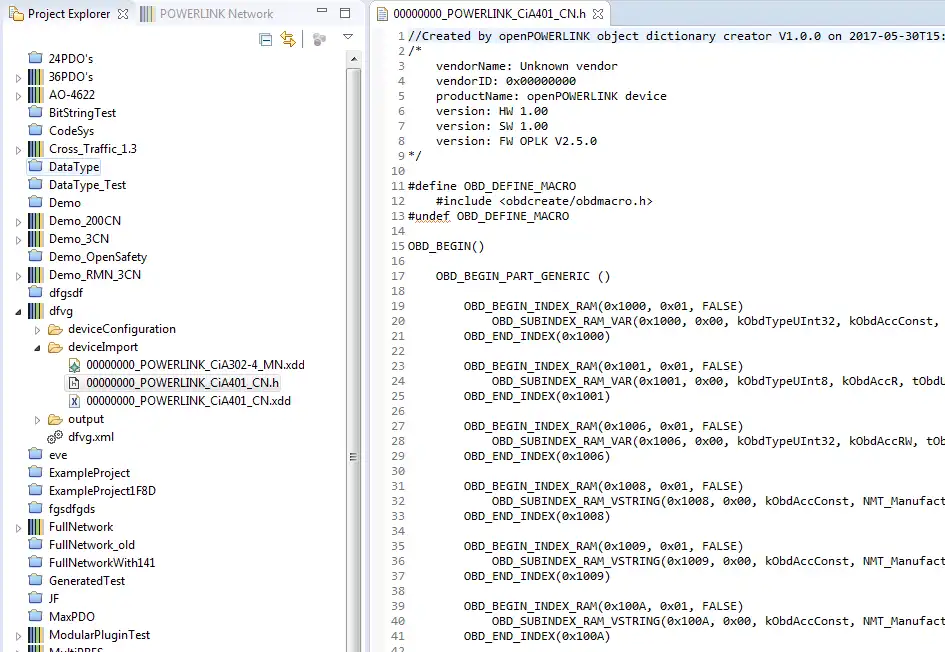Click the Project Explorer scrollbar up arrow
The image size is (945, 652).
354,59
